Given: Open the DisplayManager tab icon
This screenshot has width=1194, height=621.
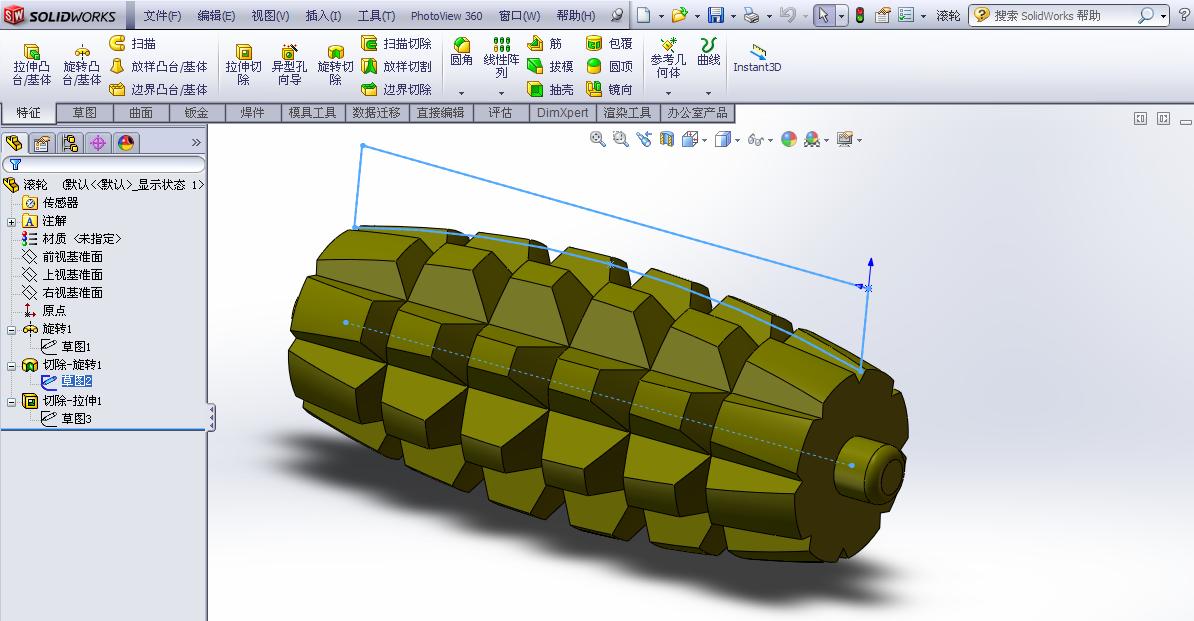Looking at the screenshot, I should (x=126, y=143).
